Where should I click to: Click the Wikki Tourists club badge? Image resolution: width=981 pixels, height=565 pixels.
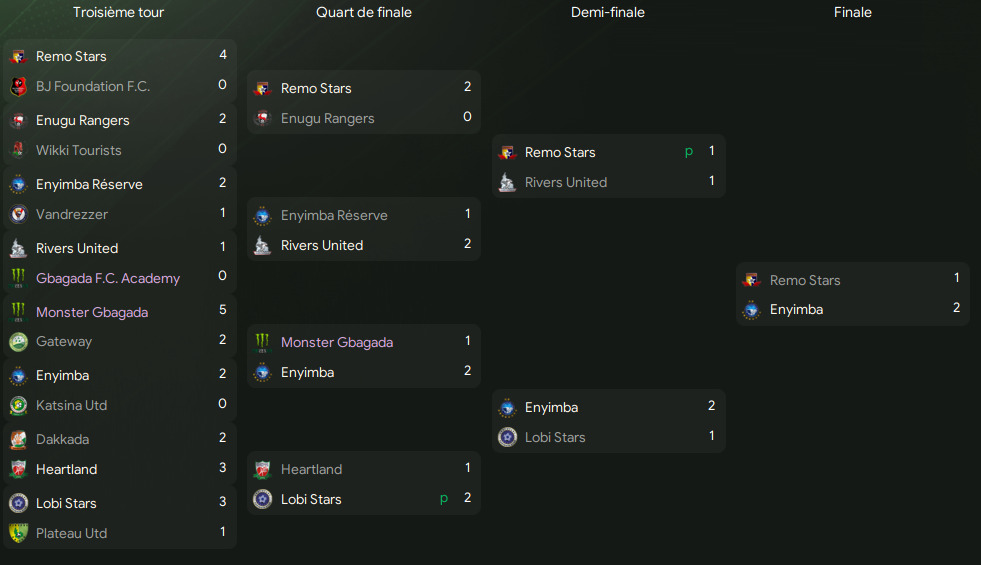tap(18, 150)
